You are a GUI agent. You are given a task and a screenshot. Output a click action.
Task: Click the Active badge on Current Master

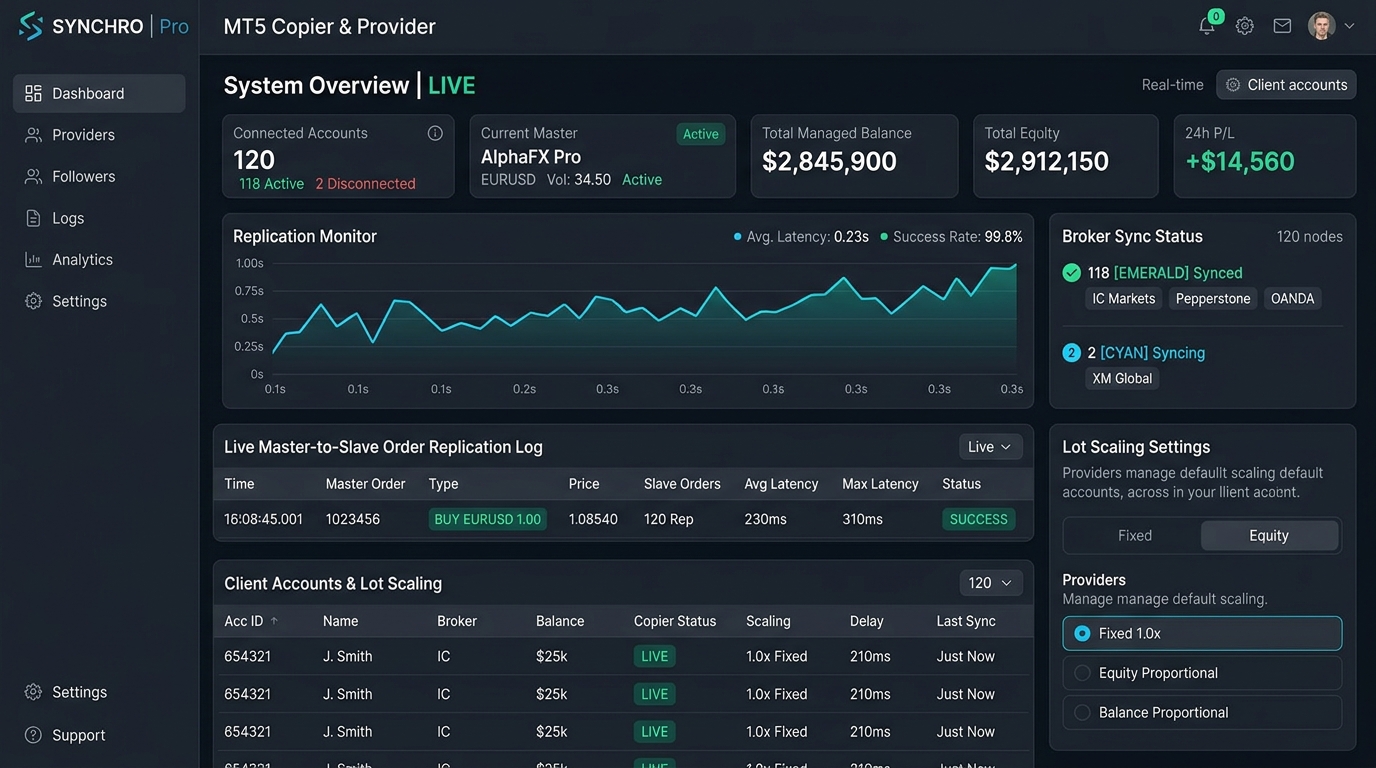(x=700, y=134)
